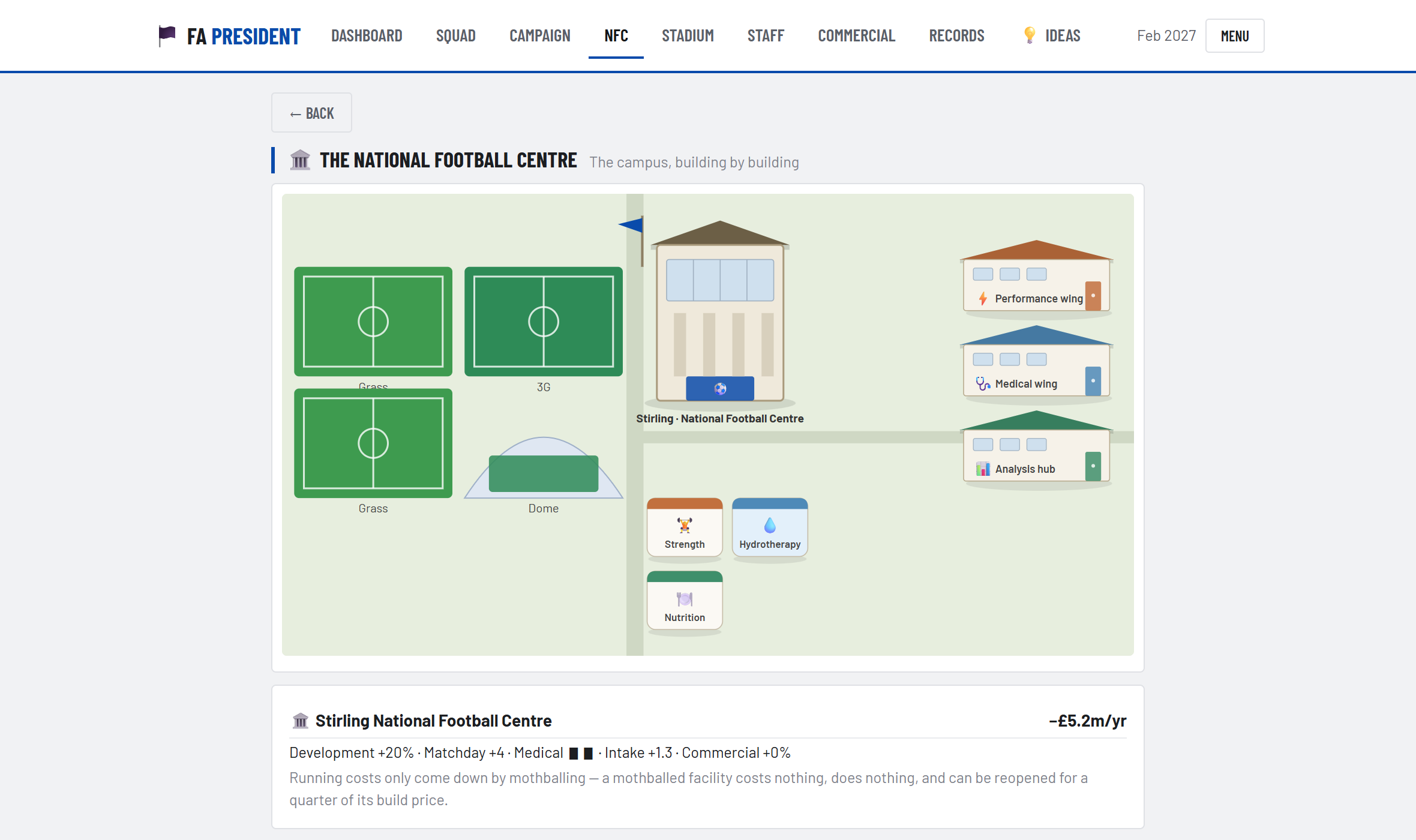The image size is (1416, 840).
Task: Click the blue flag on the flagpole
Action: point(631,225)
